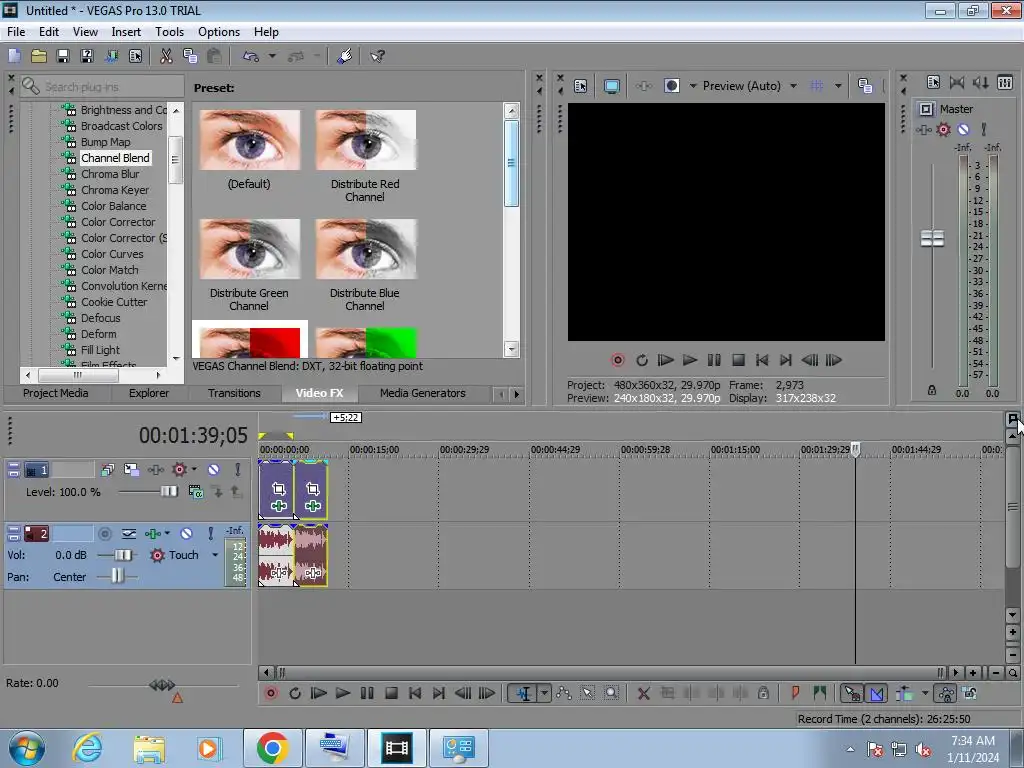Image resolution: width=1024 pixels, height=768 pixels.
Task: Open the Options menu
Action: point(219,31)
